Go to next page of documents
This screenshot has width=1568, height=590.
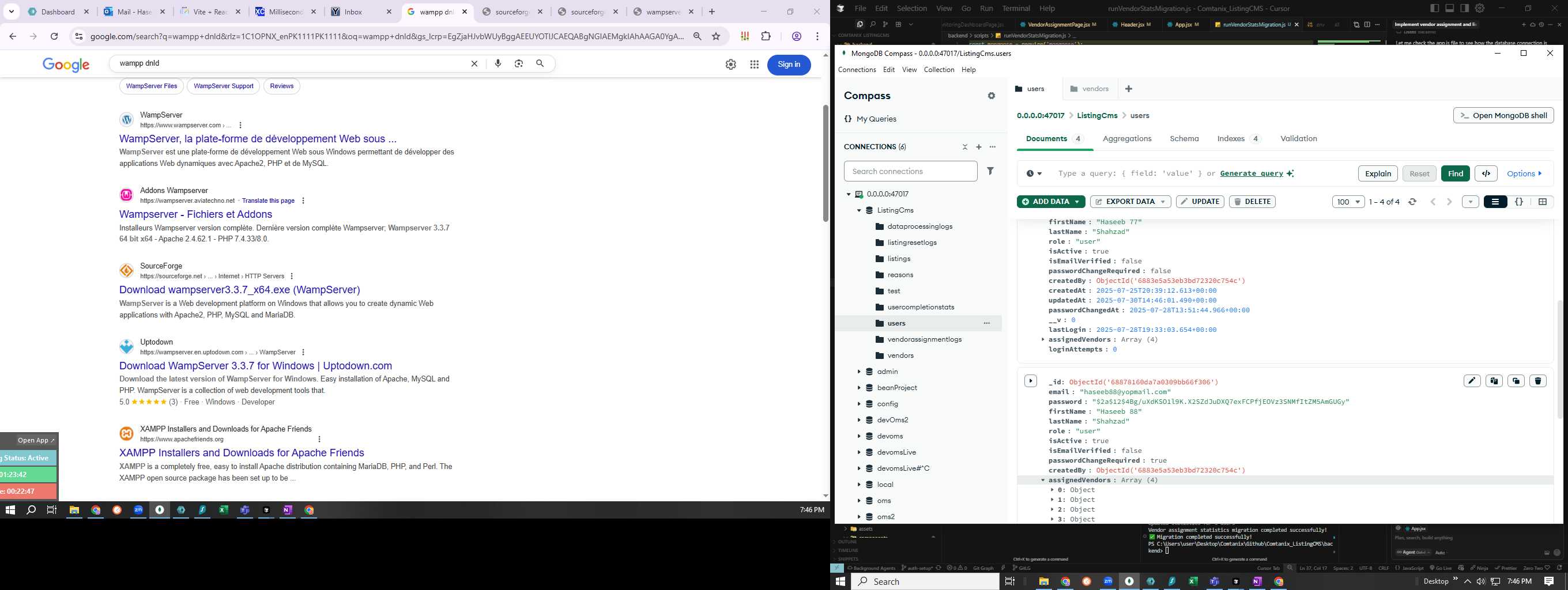coord(1449,202)
